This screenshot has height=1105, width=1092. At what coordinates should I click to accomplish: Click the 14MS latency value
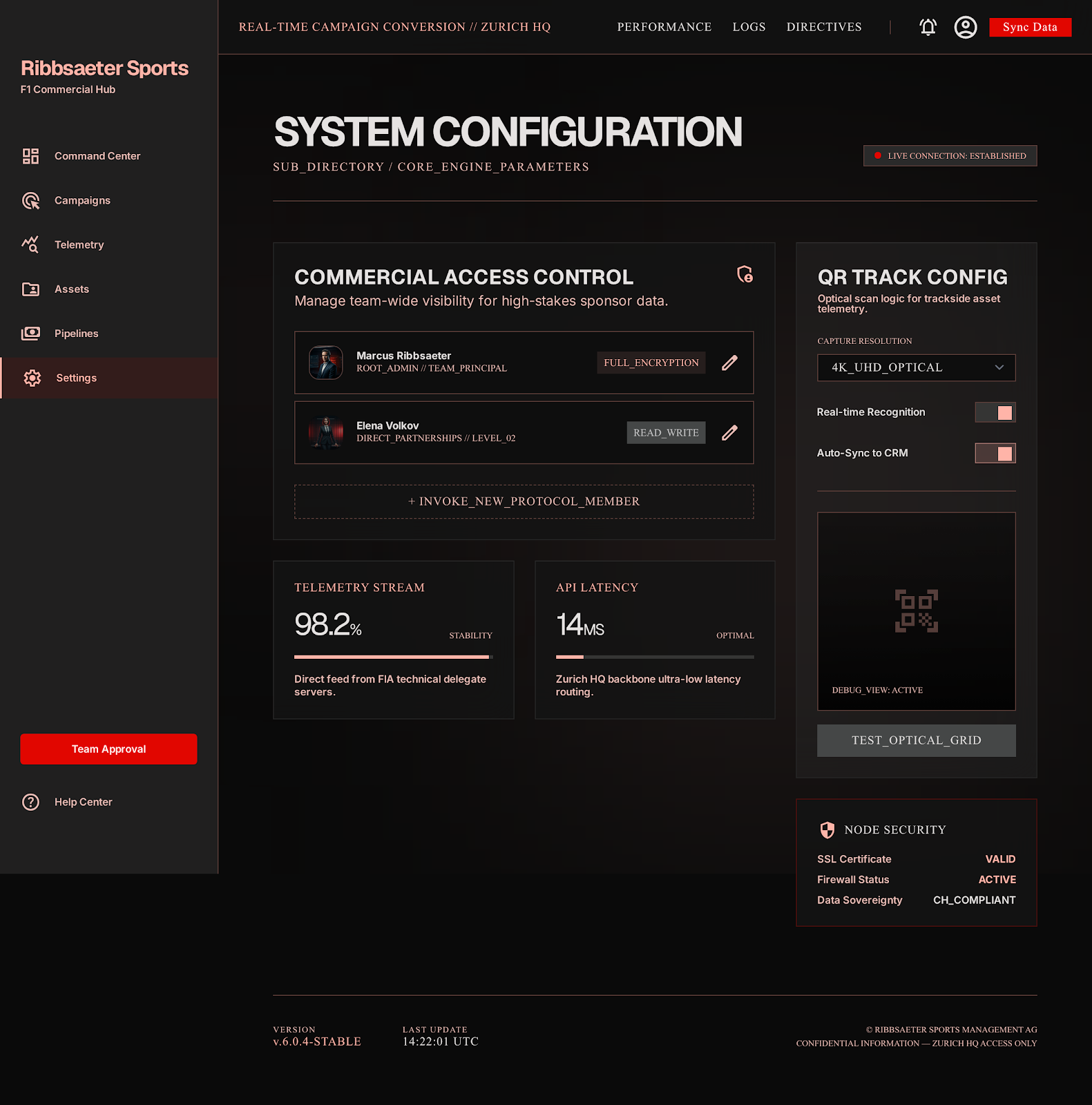[x=580, y=624]
